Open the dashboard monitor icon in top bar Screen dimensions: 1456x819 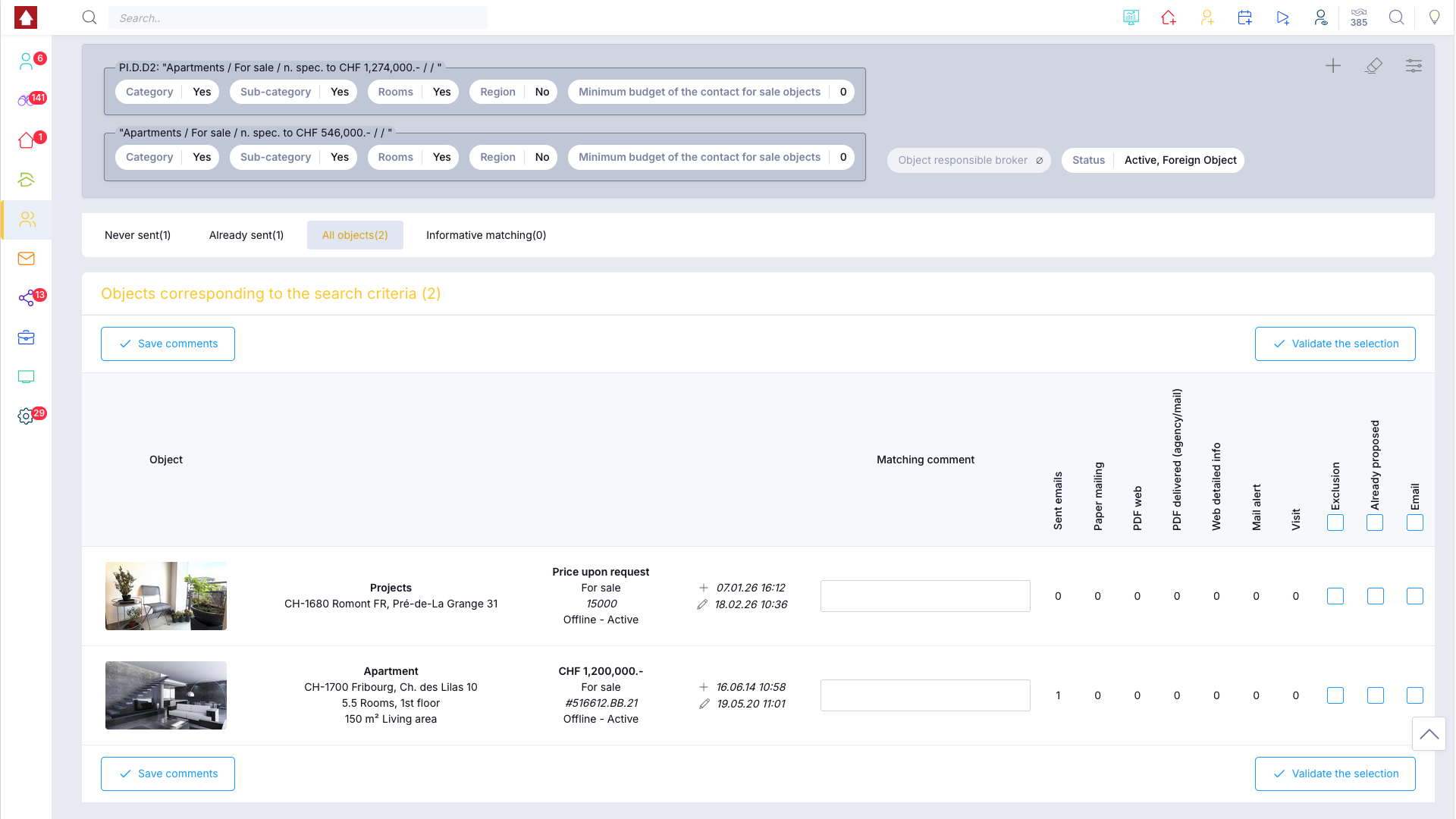point(1131,17)
